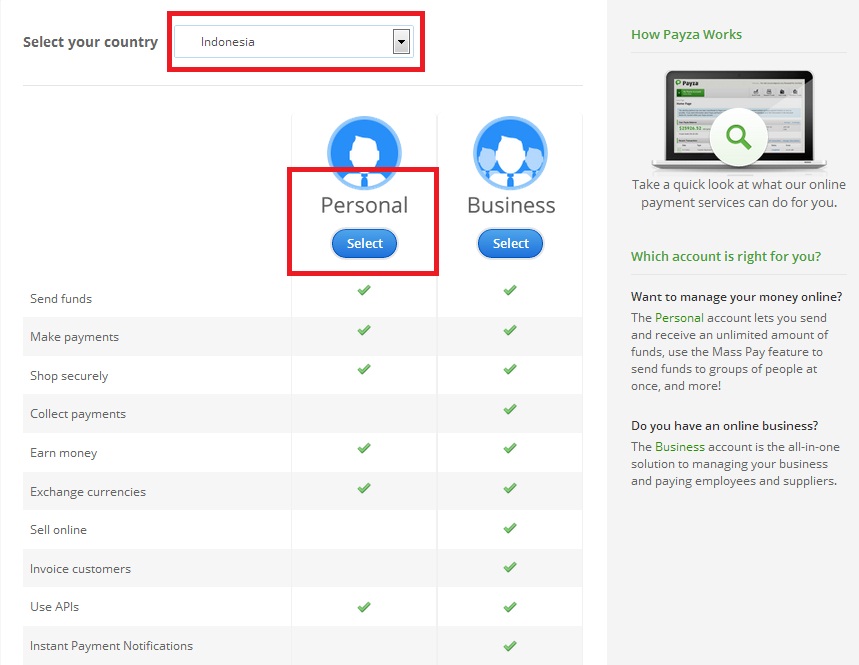Click Do you have an online business text
The image size is (859, 665).
tap(724, 426)
